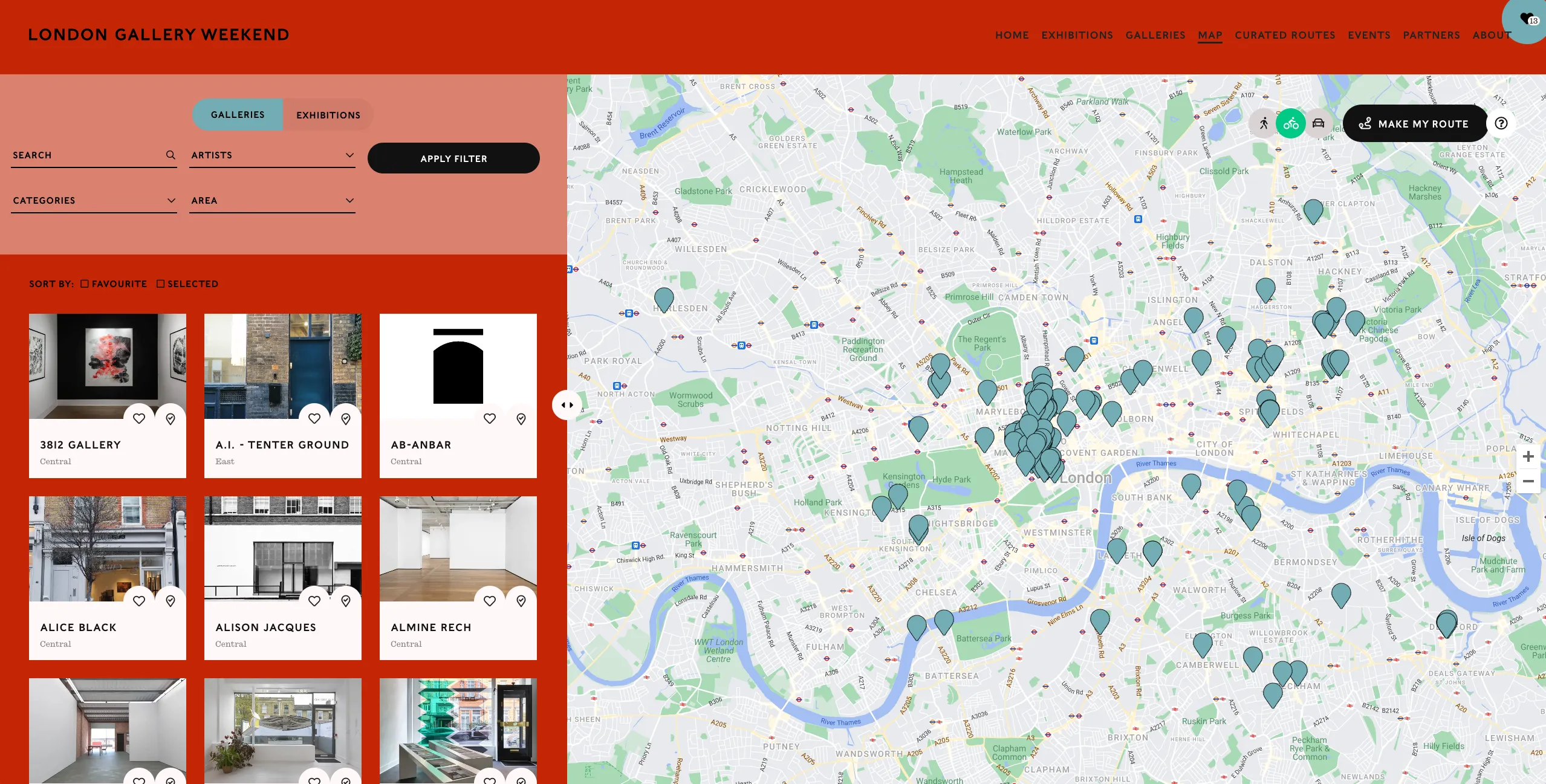Select walking travel mode icon
This screenshot has width=1546, height=784.
click(1264, 123)
